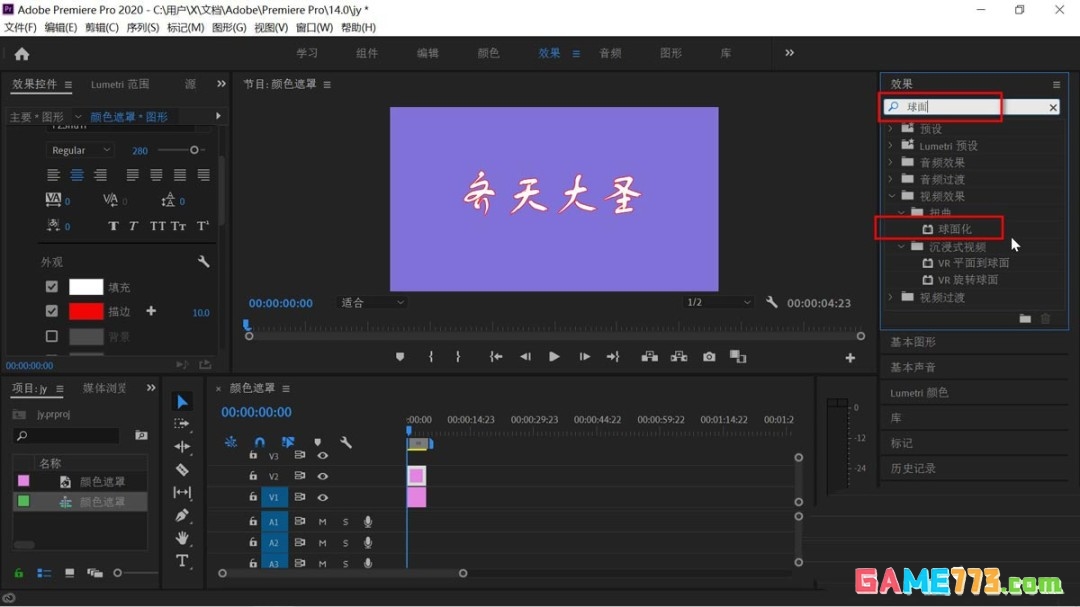The image size is (1080, 607).
Task: Clear the effects search with the X button
Action: coord(1052,107)
